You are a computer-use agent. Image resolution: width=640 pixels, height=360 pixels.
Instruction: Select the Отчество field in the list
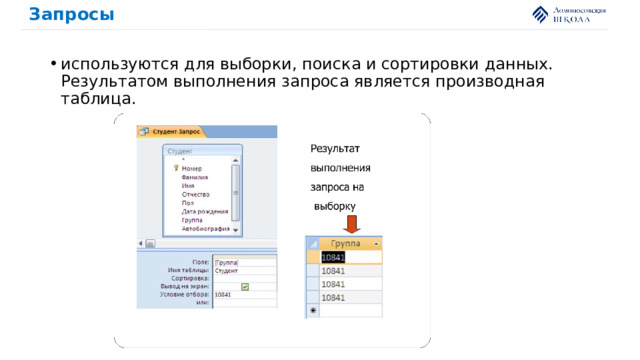click(x=196, y=194)
